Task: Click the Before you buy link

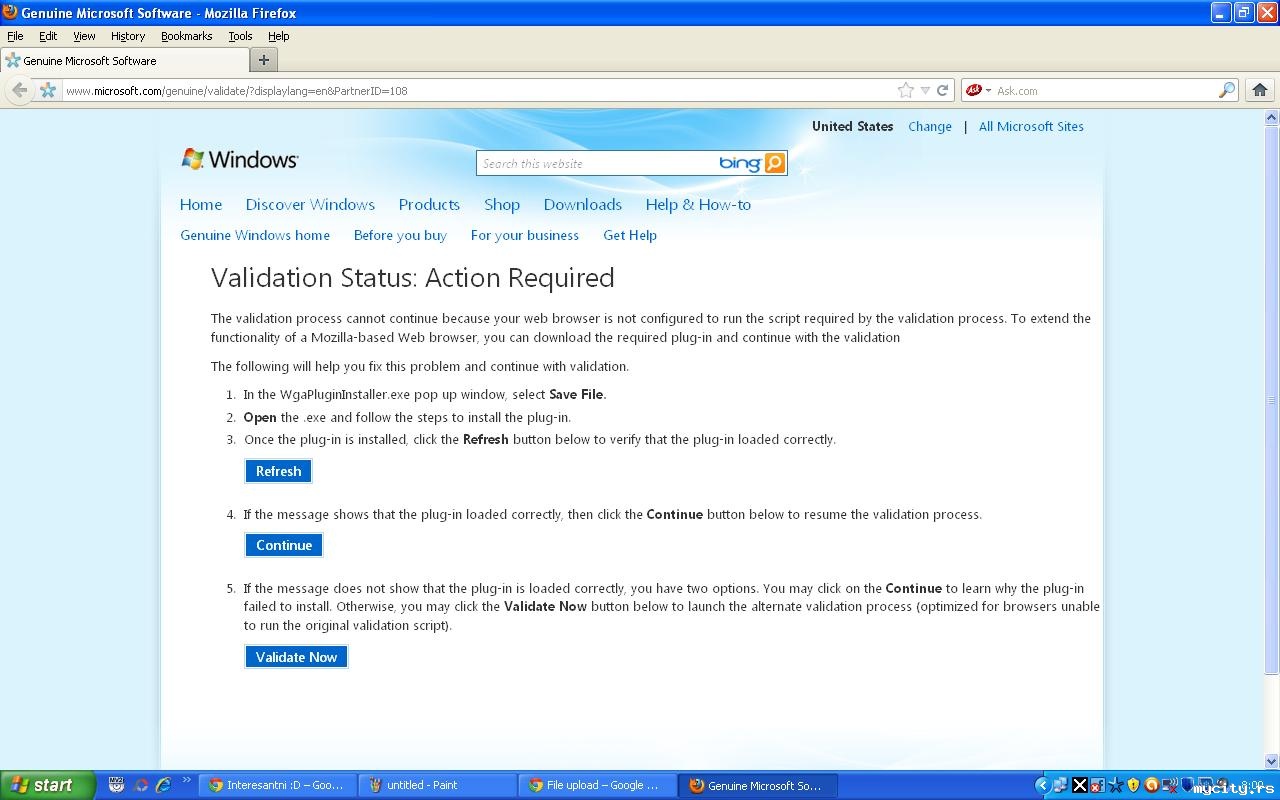Action: coord(400,235)
